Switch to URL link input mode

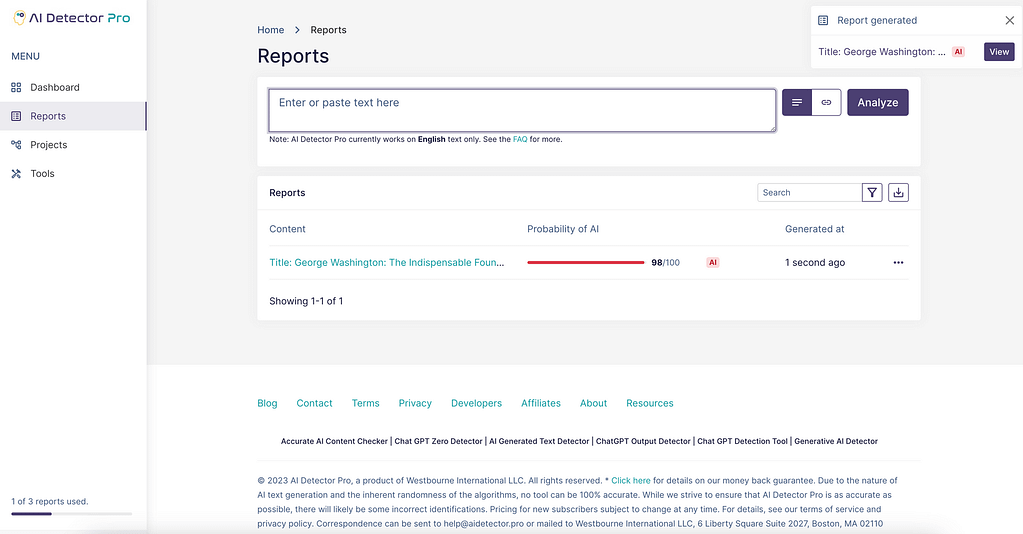826,103
